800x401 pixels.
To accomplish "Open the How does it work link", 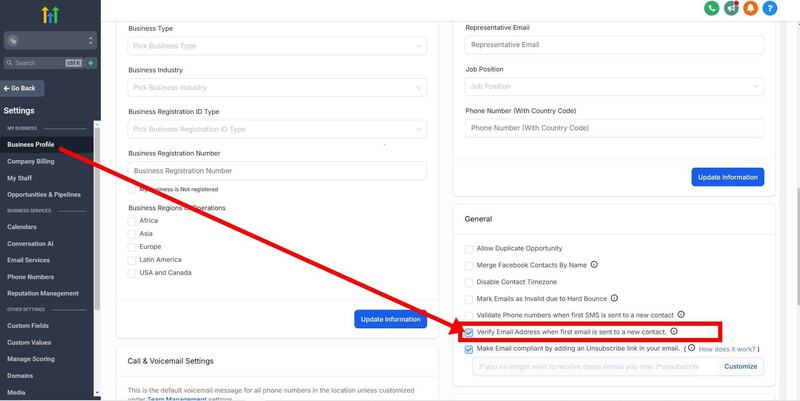I will pos(727,349).
